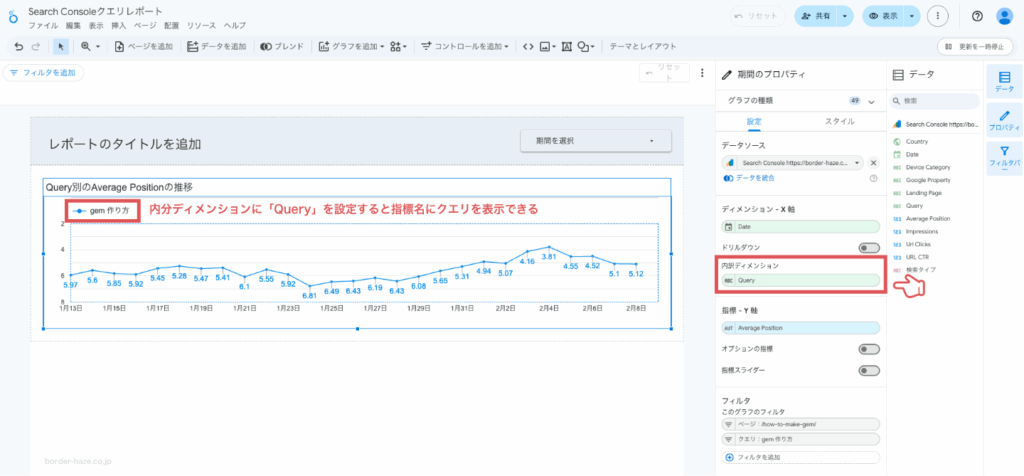Image resolution: width=1024 pixels, height=476 pixels.
Task: Click the zoom magnifier icon
Action: [x=86, y=46]
